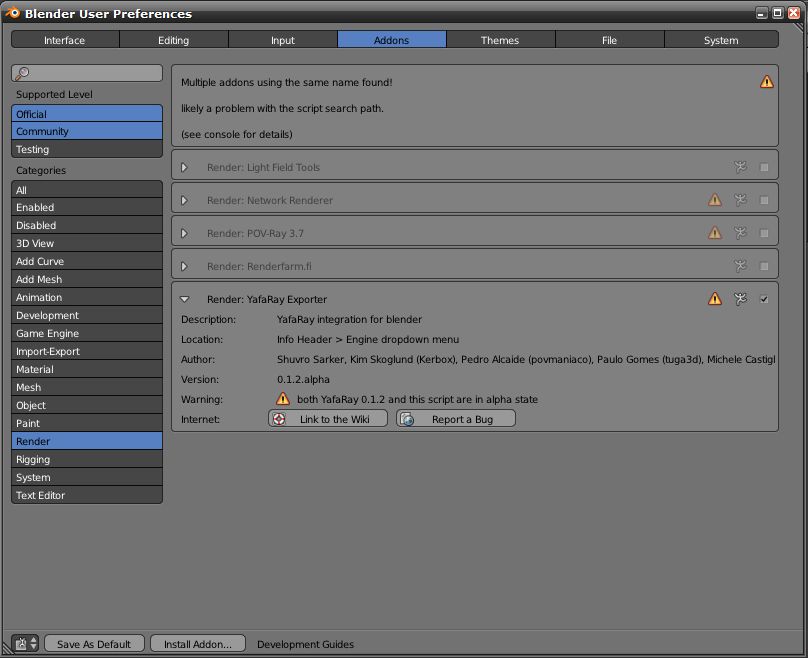The width and height of the screenshot is (808, 658).
Task: Select the Add Mesh category
Action: pos(87,279)
